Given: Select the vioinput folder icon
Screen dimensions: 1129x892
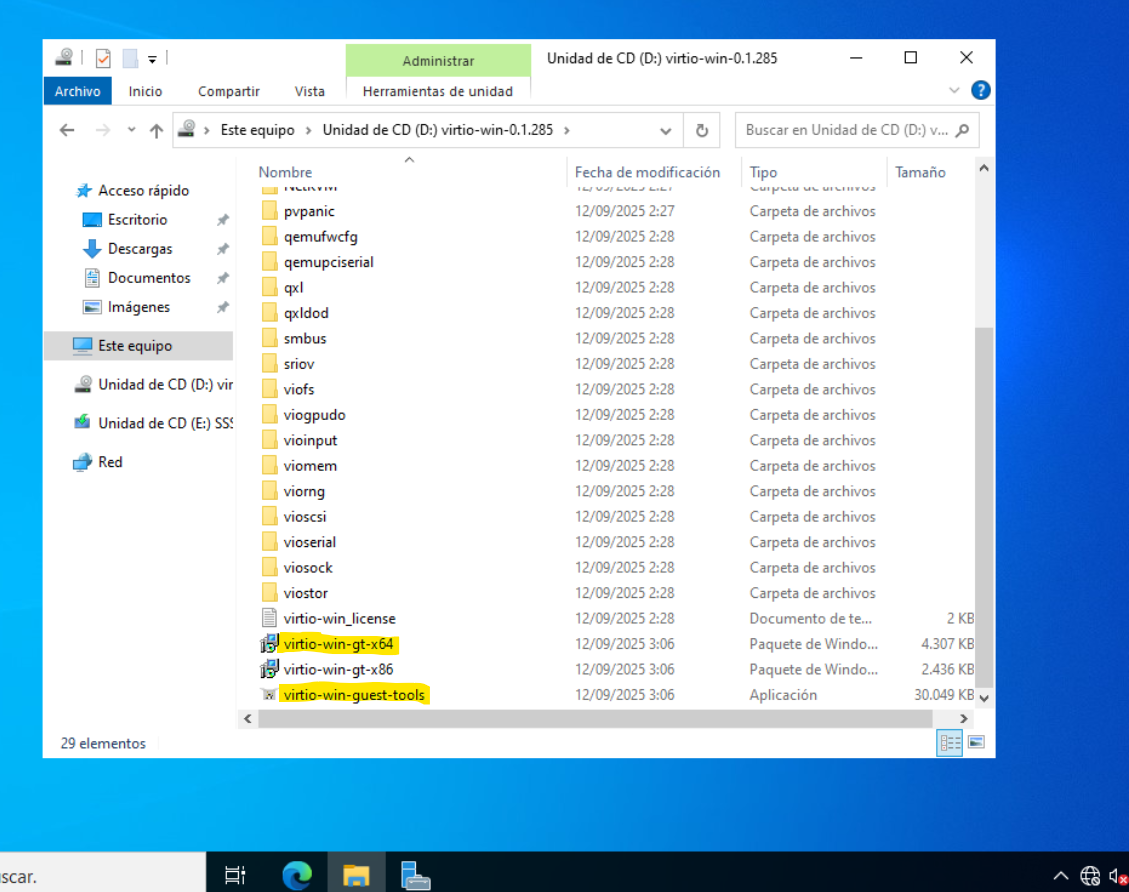Looking at the screenshot, I should (269, 441).
